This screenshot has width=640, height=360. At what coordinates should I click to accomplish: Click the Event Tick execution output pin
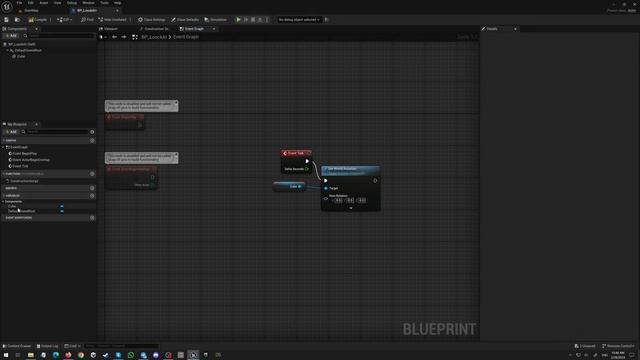(307, 161)
